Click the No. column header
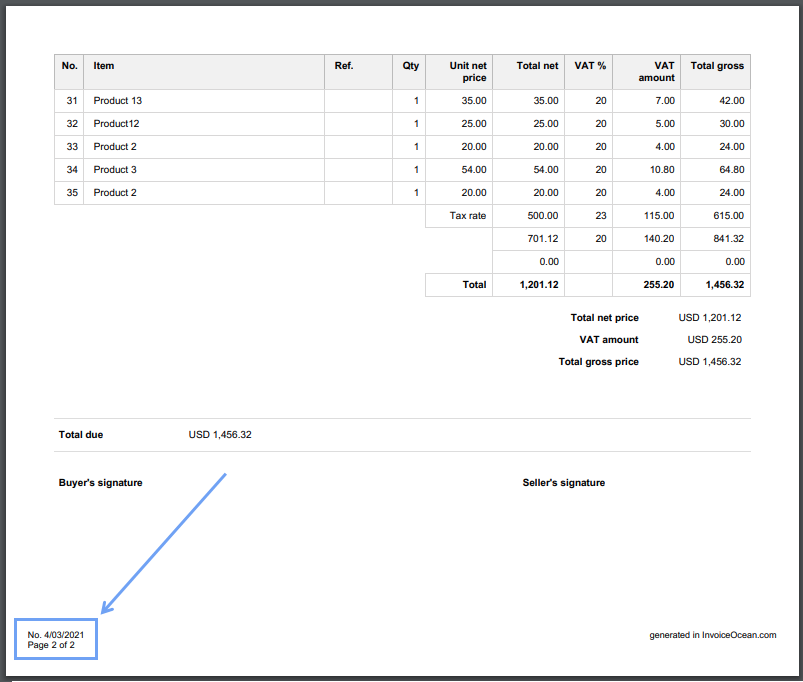 69,66
